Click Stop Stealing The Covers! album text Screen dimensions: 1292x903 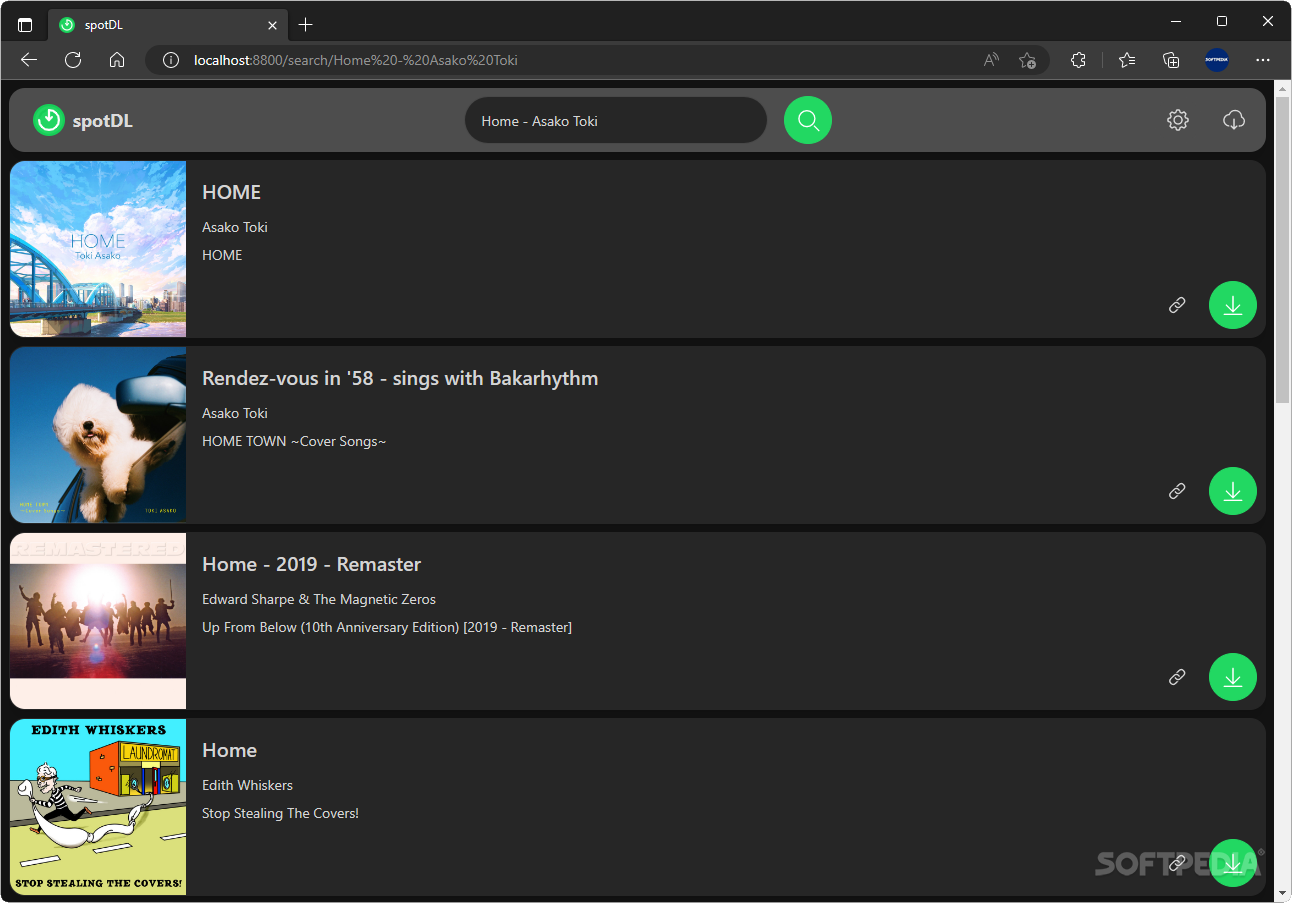(x=280, y=813)
